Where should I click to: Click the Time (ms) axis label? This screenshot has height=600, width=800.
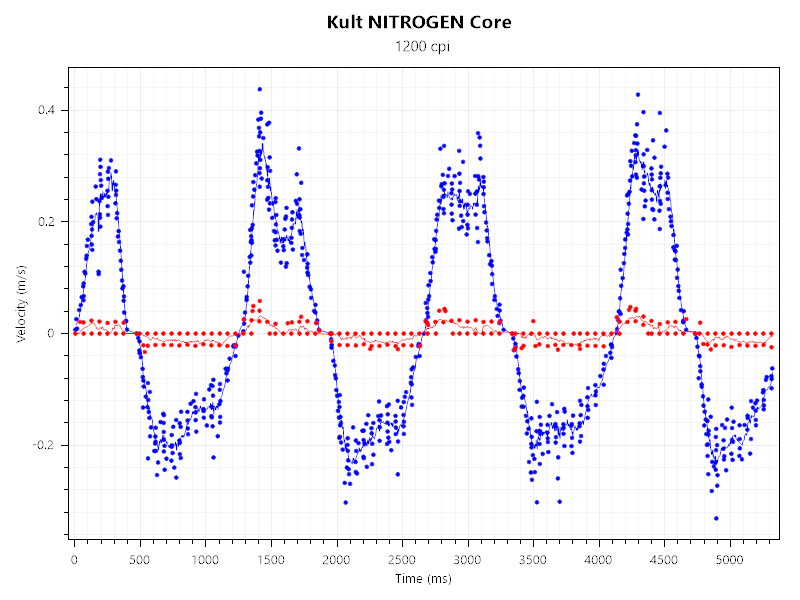click(423, 579)
